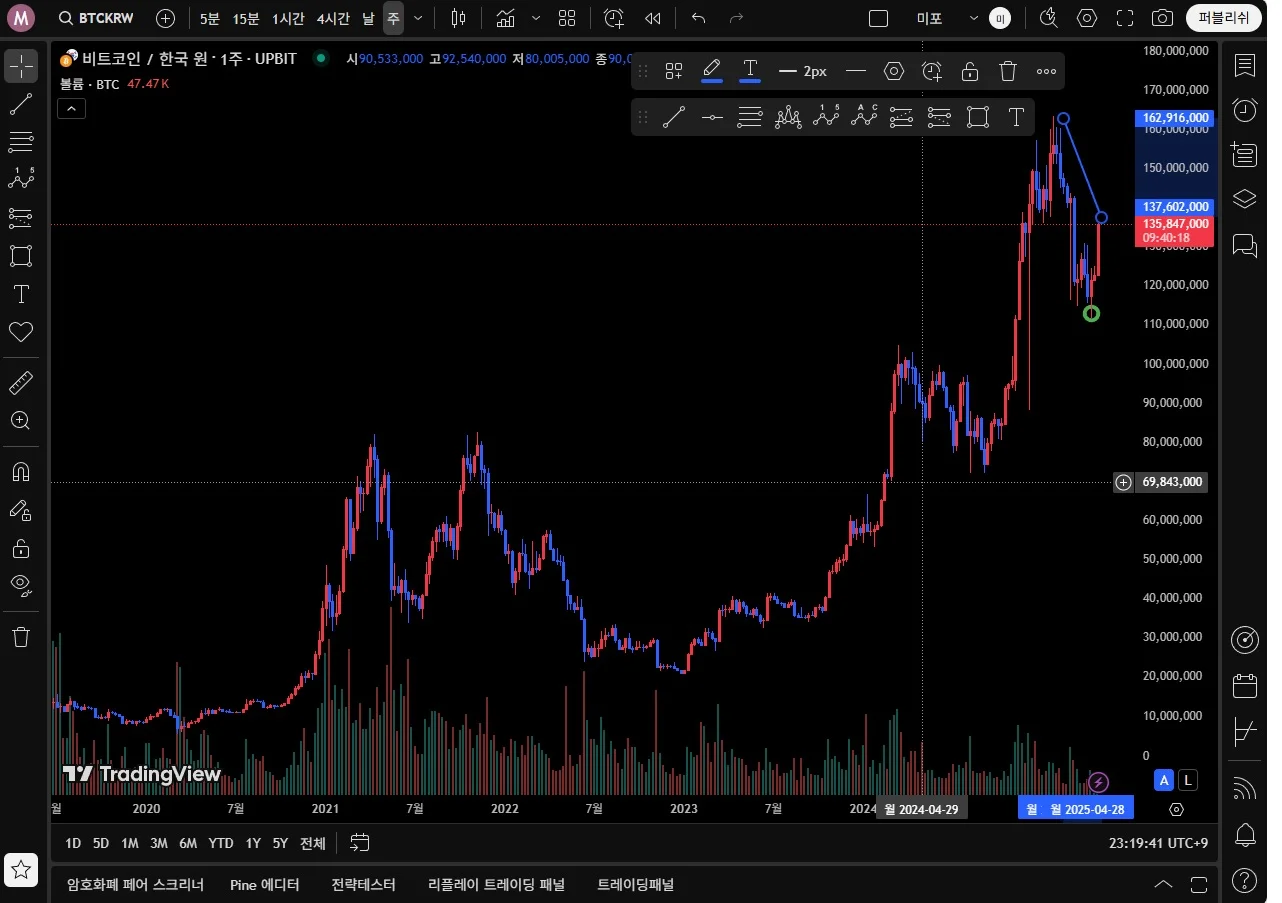The width and height of the screenshot is (1282, 903).
Task: Open chart settings hexagon in top toolbar
Action: (x=1087, y=18)
